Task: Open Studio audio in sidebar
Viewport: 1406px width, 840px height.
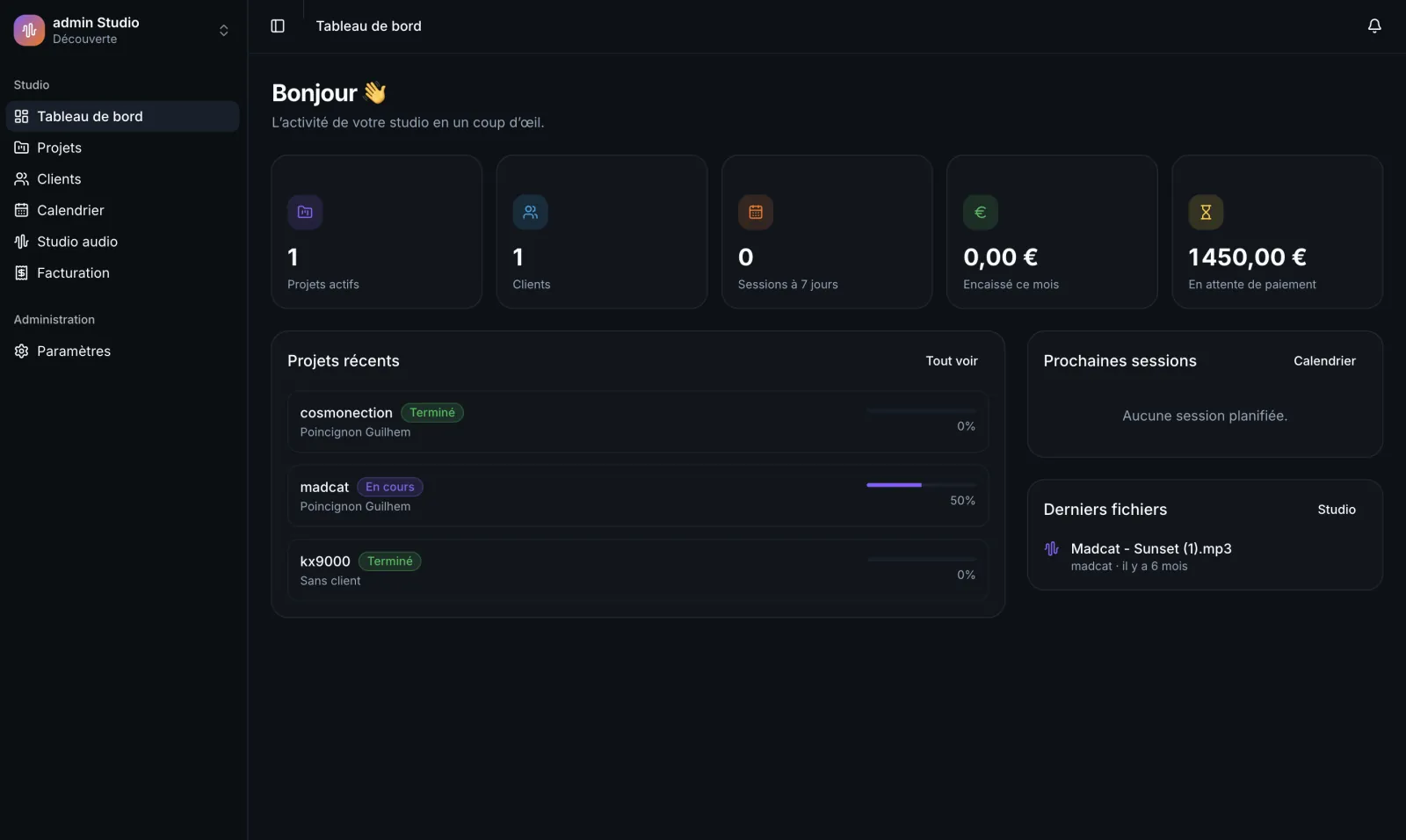Action: (x=122, y=242)
